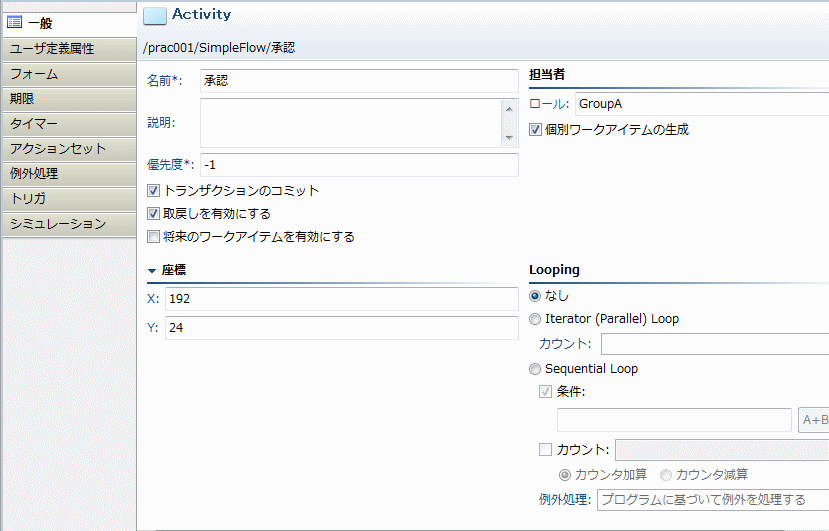
Task: Click the 名前 input field
Action: (x=358, y=80)
